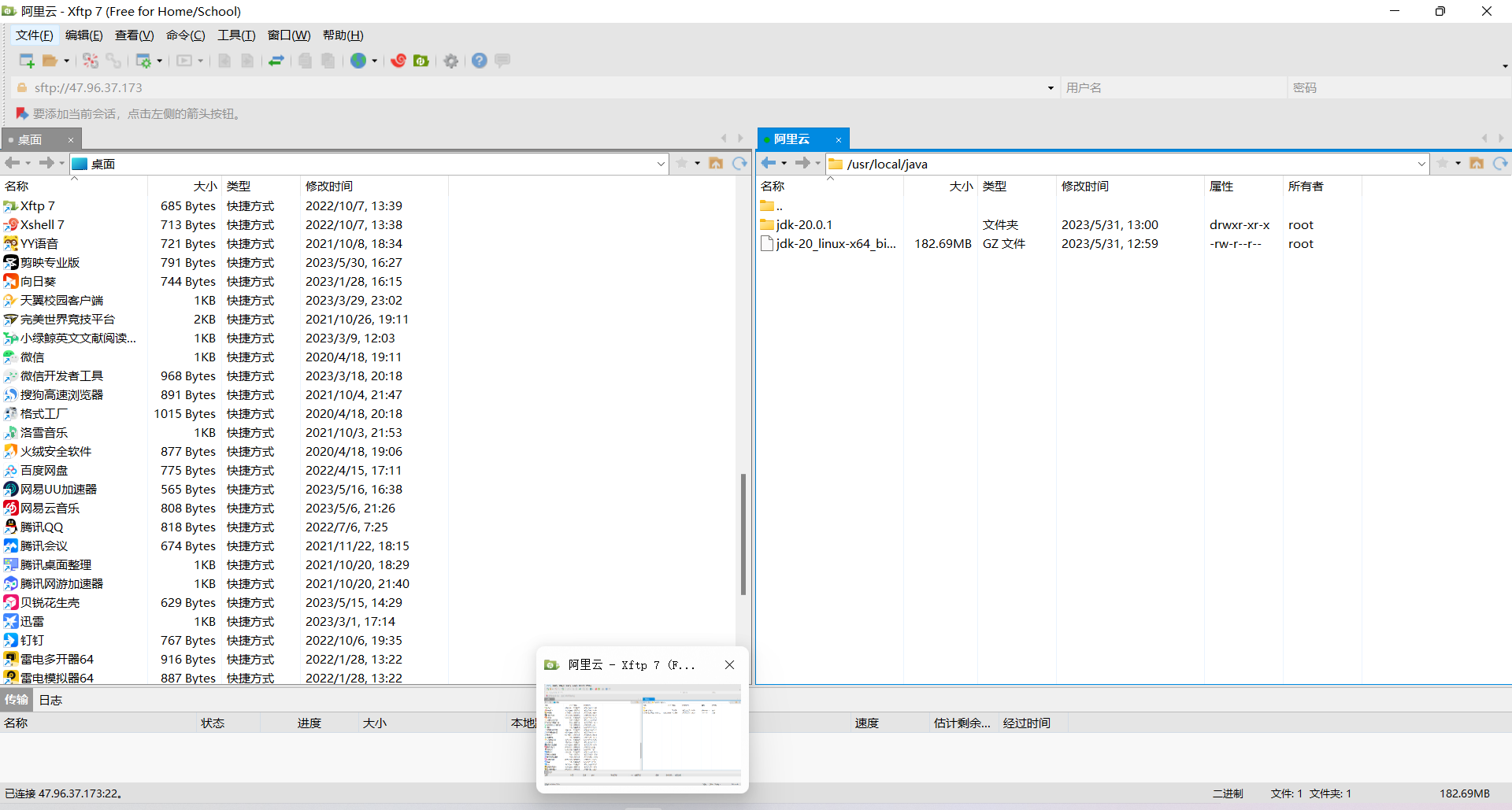This screenshot has width=1512, height=810.
Task: Click the globe icon in the toolbar
Action: [358, 61]
